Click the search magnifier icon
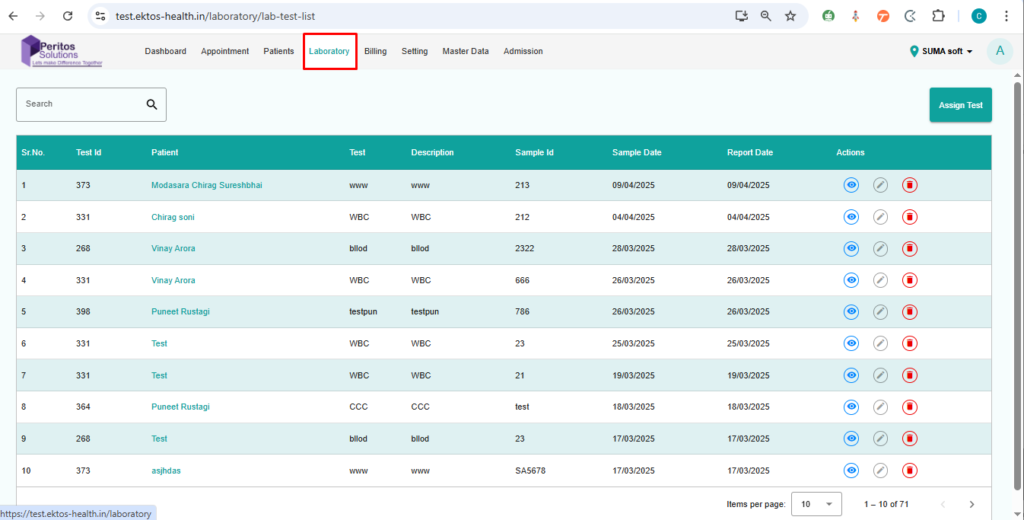This screenshot has height=520, width=1024. click(152, 104)
